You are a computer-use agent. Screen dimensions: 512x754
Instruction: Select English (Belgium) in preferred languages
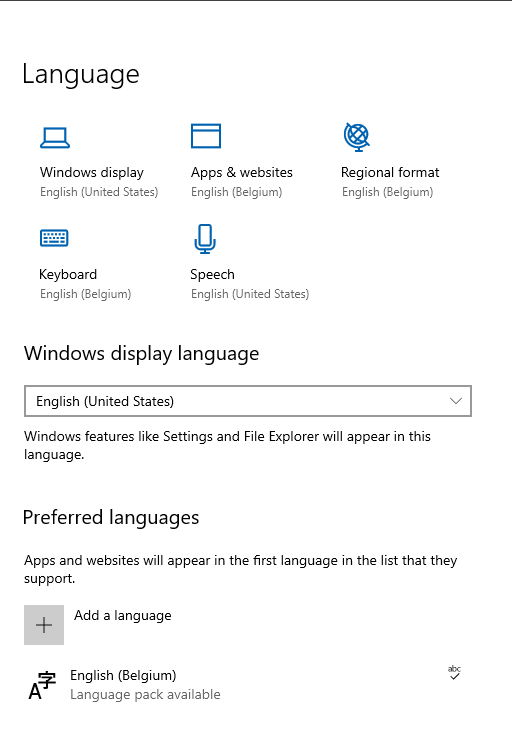[123, 675]
